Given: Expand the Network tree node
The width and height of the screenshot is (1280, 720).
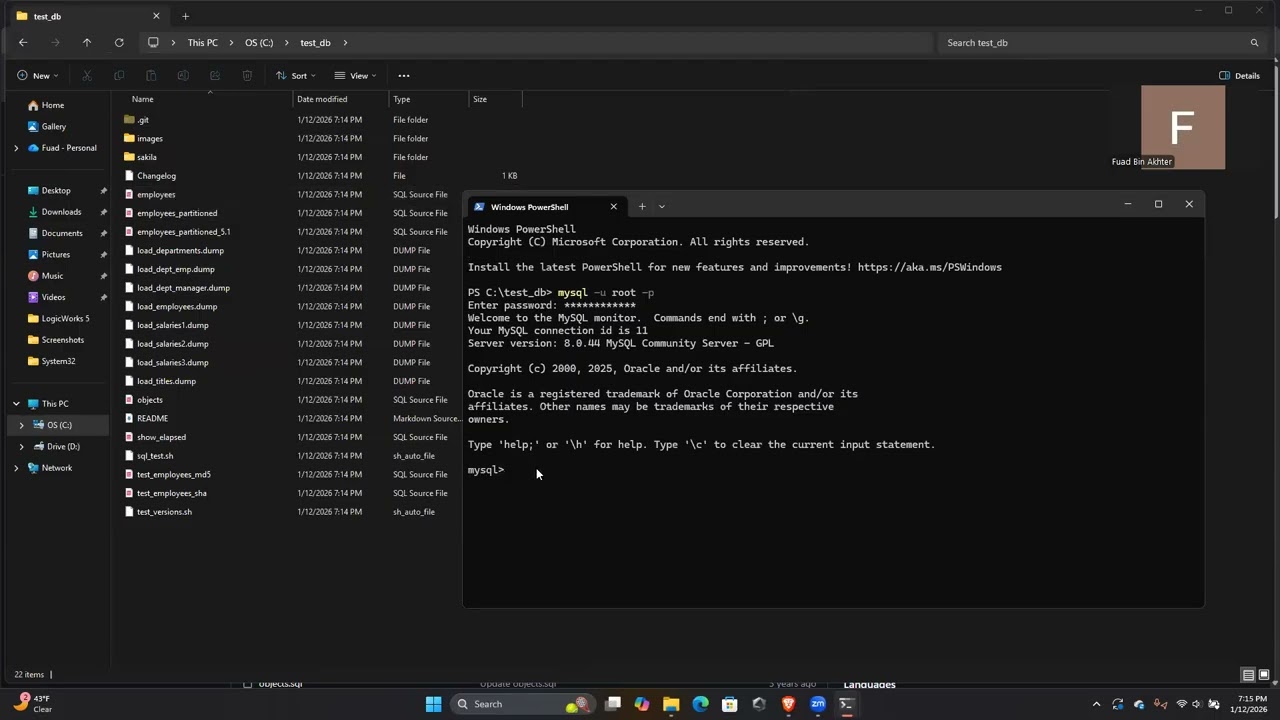Looking at the screenshot, I should click(16, 468).
